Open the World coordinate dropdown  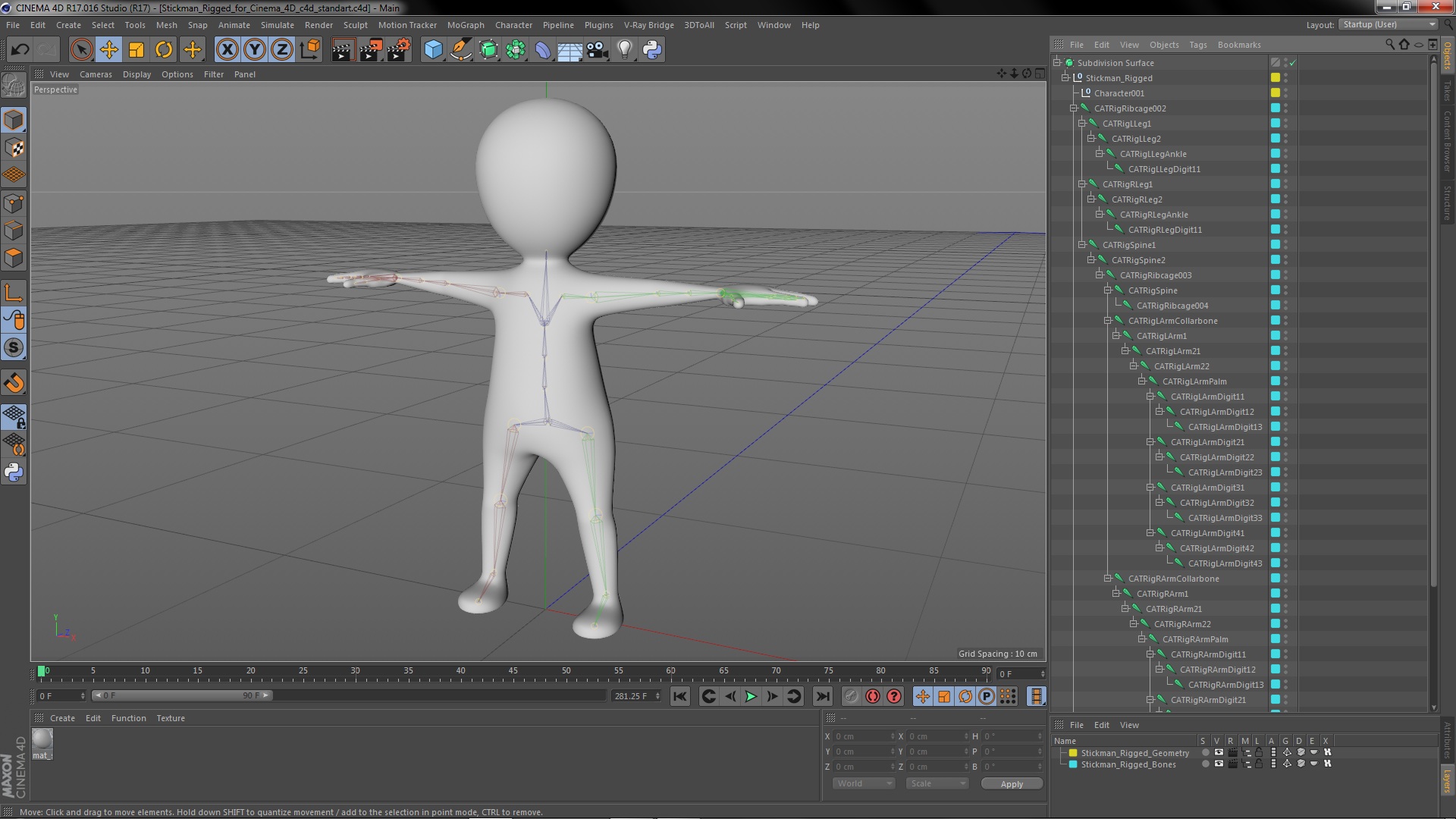click(x=864, y=783)
